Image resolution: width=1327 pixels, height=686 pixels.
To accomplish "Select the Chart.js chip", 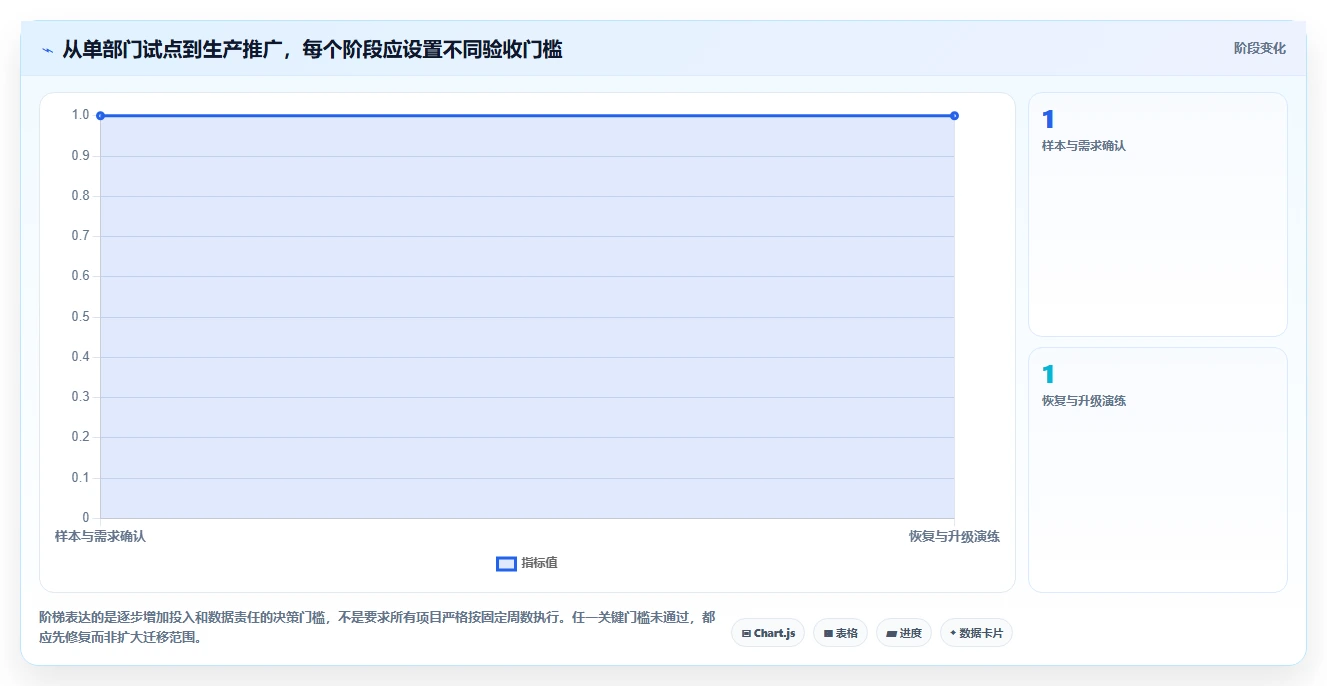I will pos(768,633).
